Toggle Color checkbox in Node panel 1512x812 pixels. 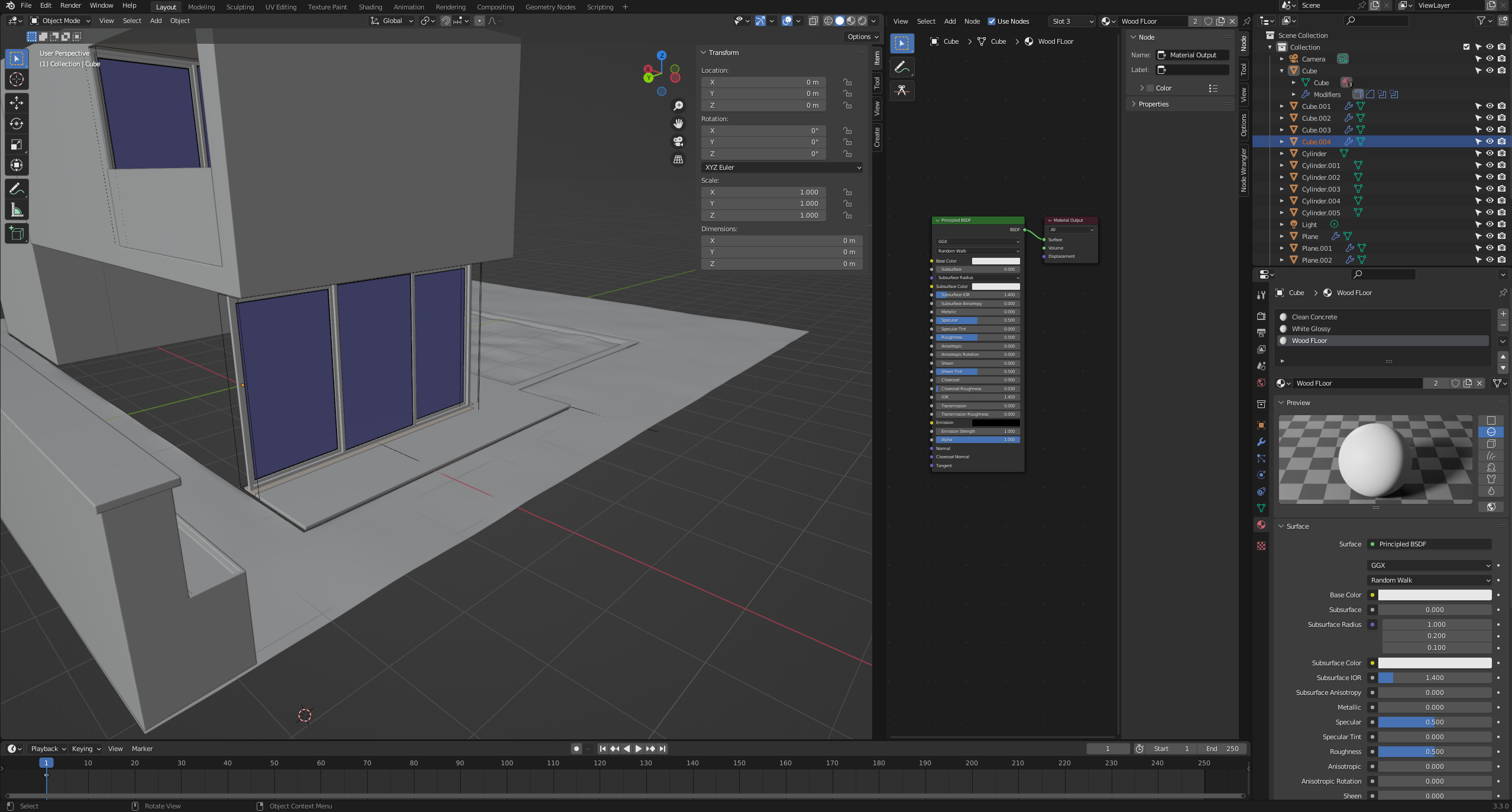coord(1150,88)
